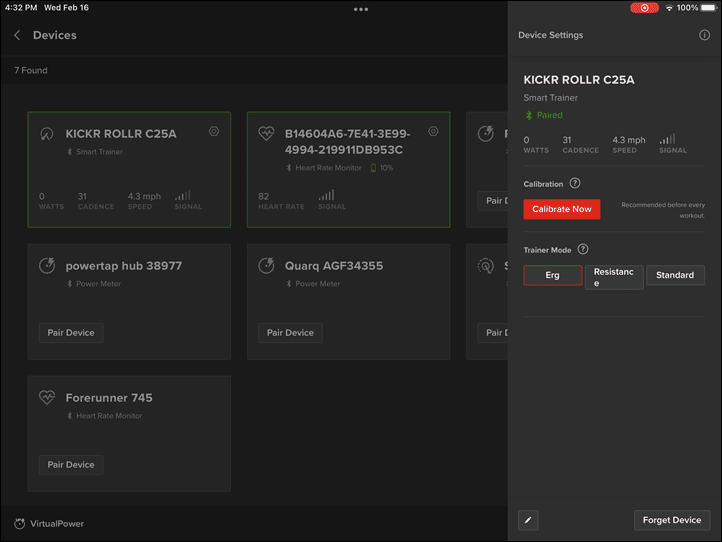The width and height of the screenshot is (722, 542).
Task: Click the heart icon on Forerunner 745 card
Action: tap(47, 397)
